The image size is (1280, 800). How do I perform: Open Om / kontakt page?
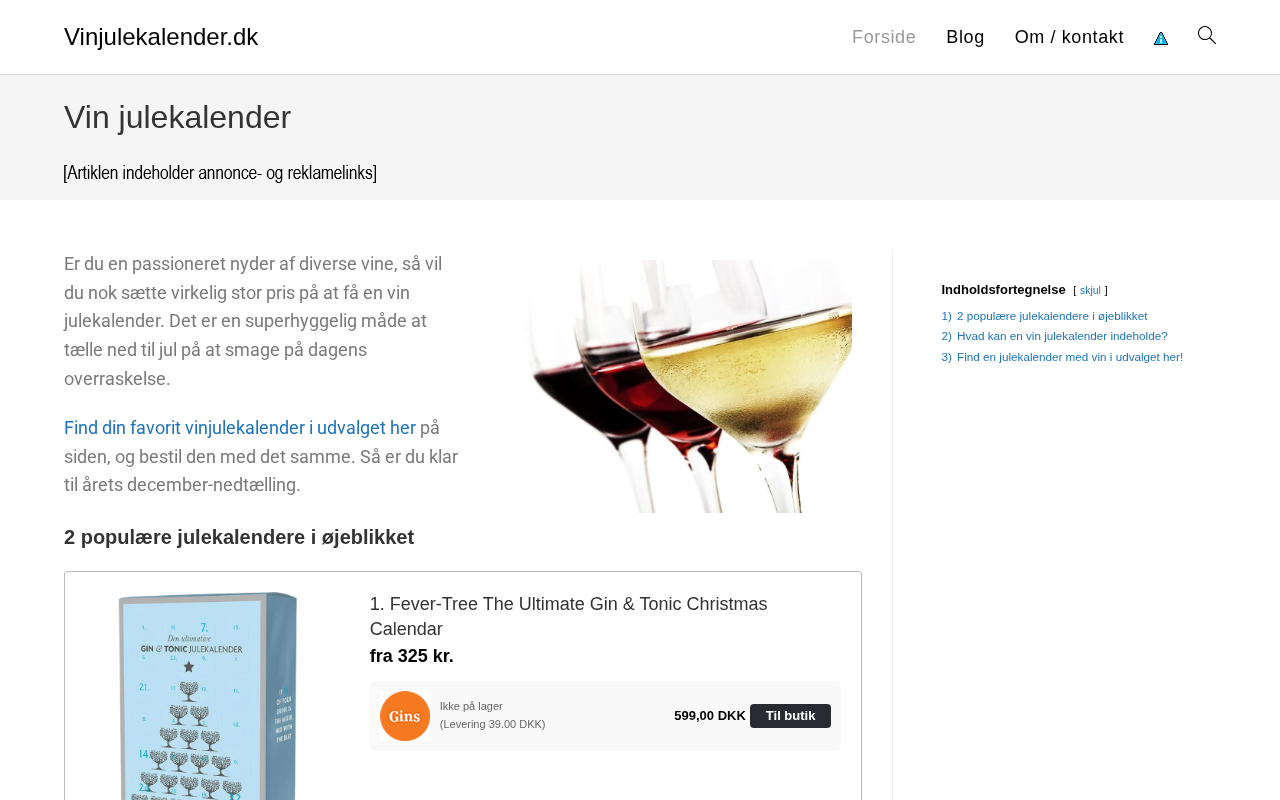pyautogui.click(x=1069, y=37)
